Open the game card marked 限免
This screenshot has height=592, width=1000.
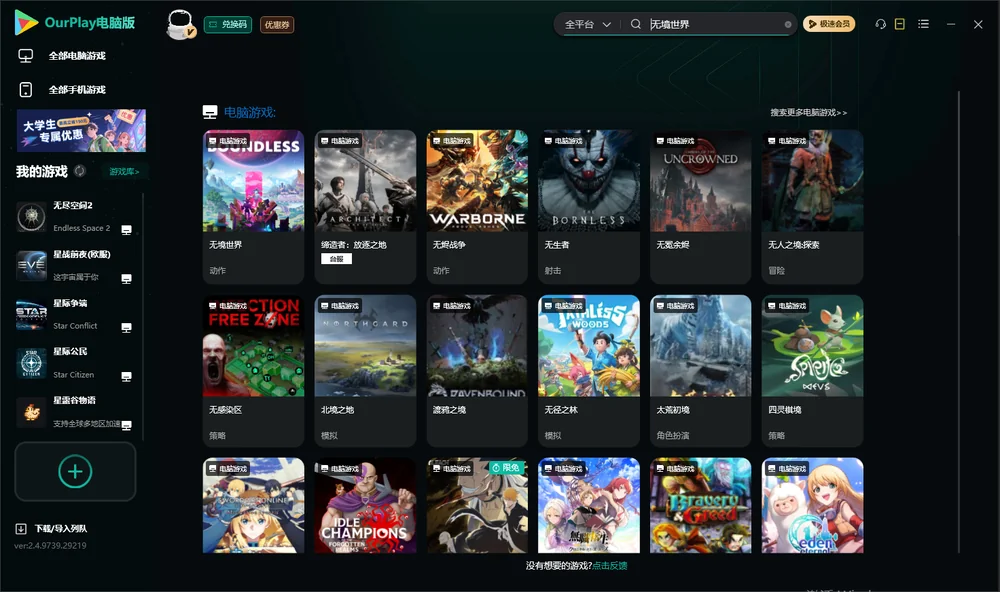click(x=477, y=505)
